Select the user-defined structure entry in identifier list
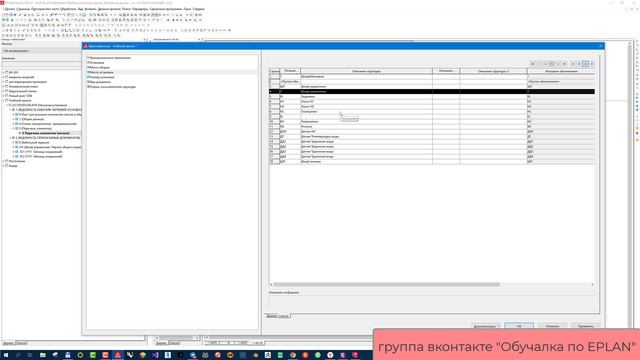Image resolution: width=640 pixels, height=360 pixels. click(x=112, y=87)
